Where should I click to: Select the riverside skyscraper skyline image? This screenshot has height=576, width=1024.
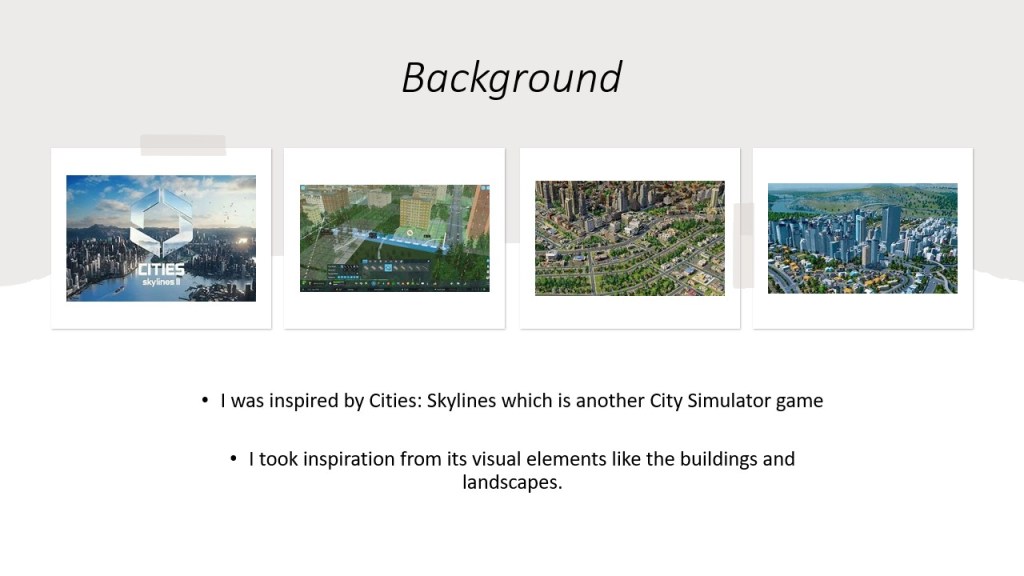862,238
